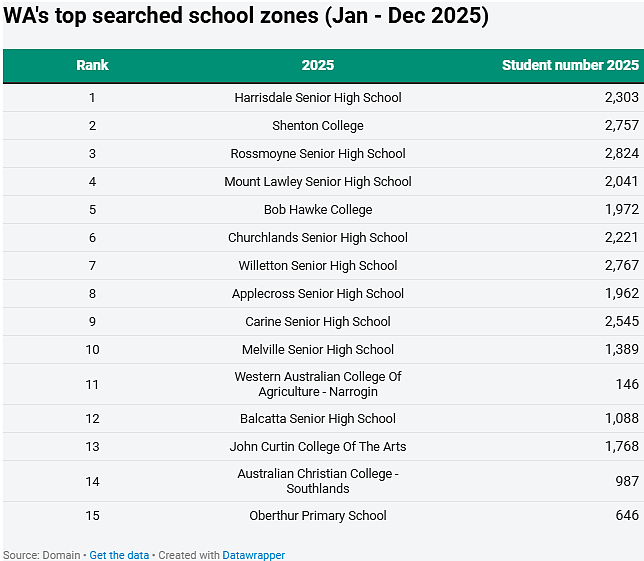
Task: Click the Rank column header
Action: [x=92, y=65]
